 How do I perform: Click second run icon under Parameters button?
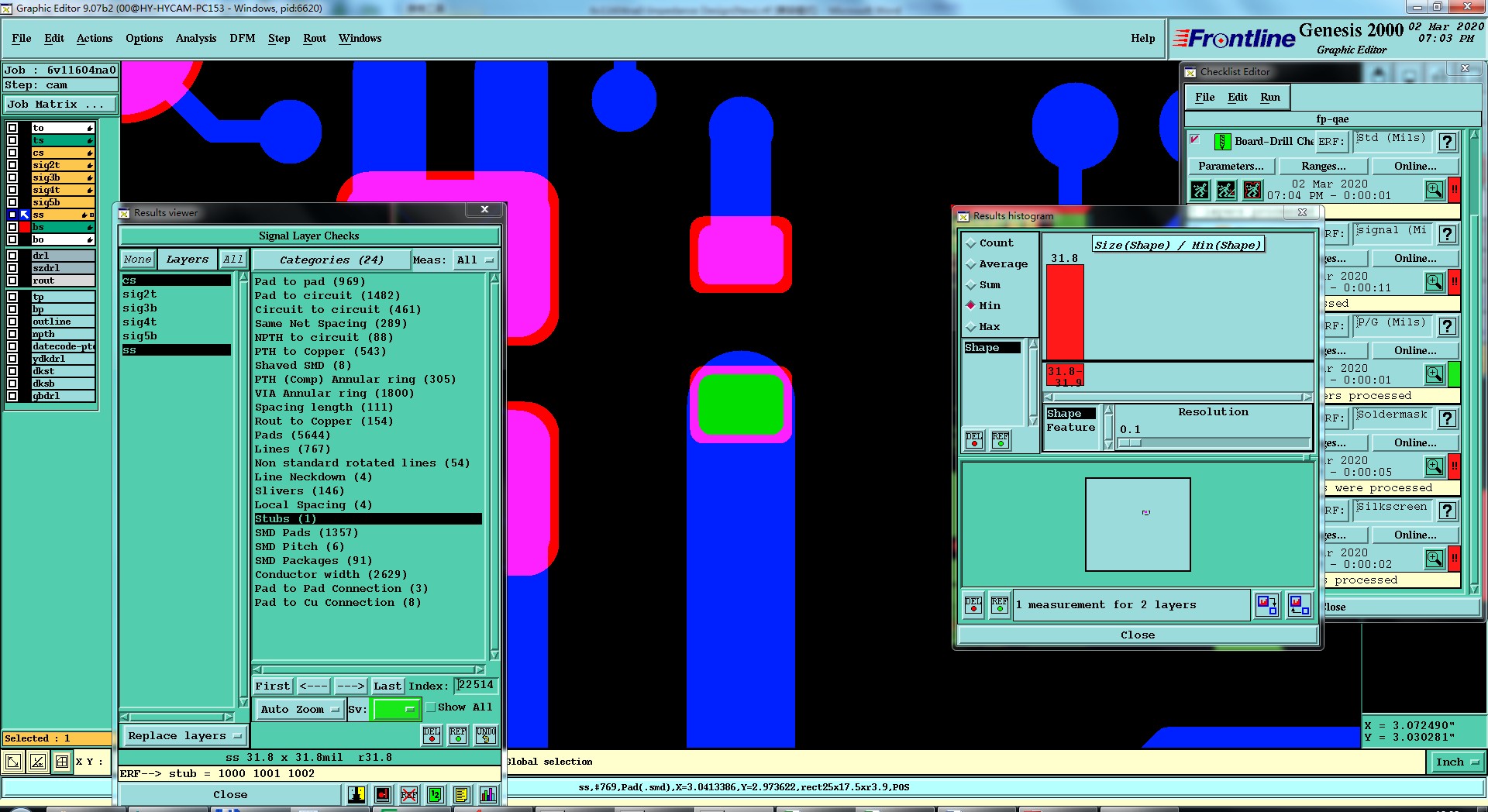pyautogui.click(x=1226, y=190)
